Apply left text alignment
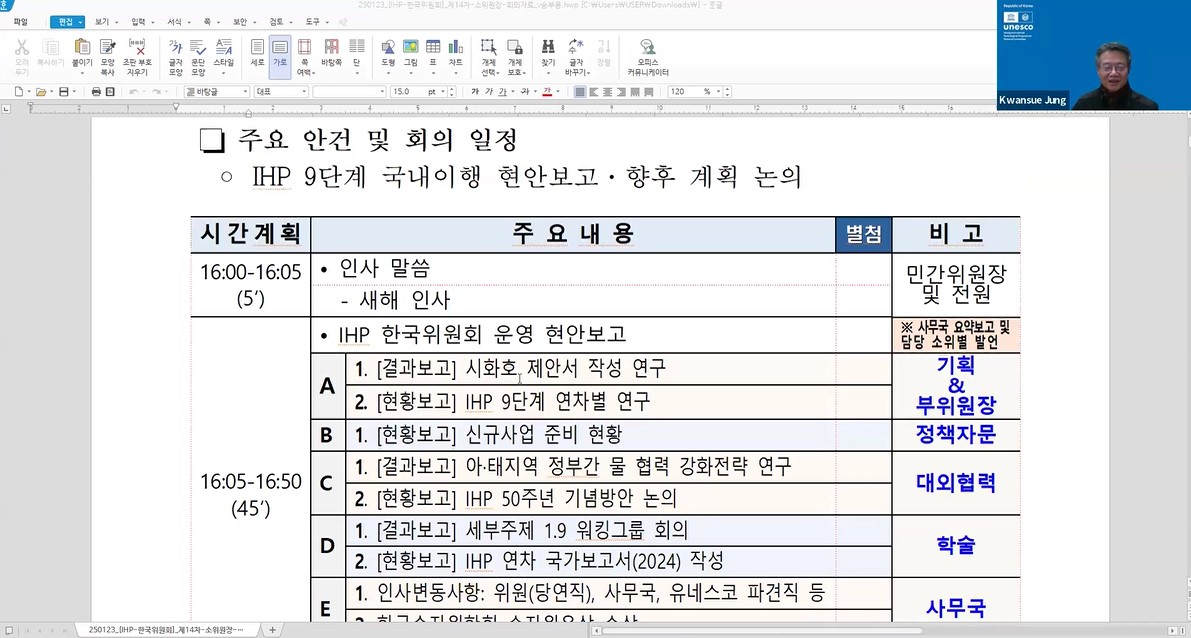This screenshot has height=638, width=1191. 592,92
